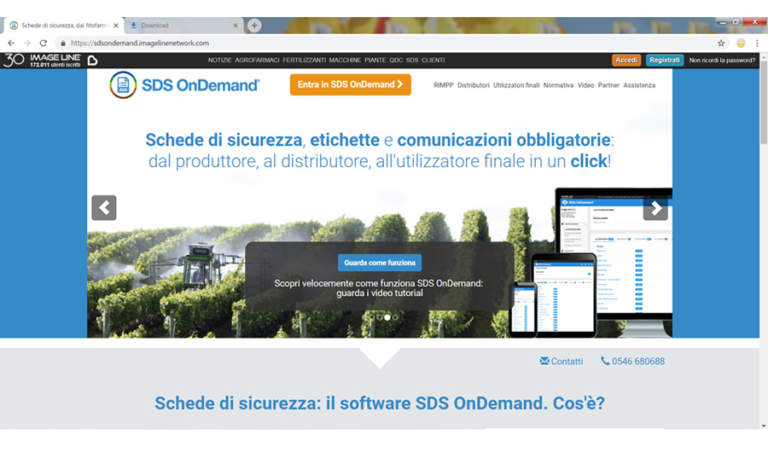Viewport: 768px width, 452px height.
Task: Open FERTILIZZANTI in top black bar
Action: [x=304, y=60]
